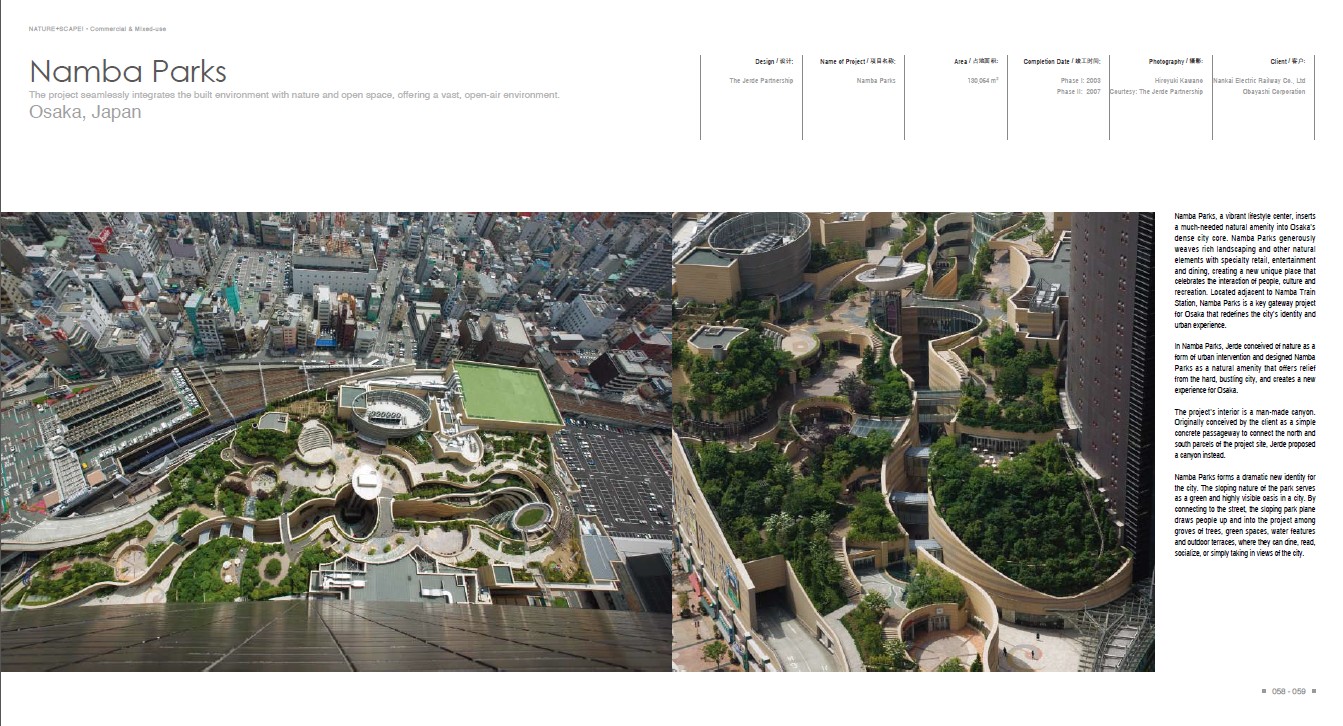The width and height of the screenshot is (1343, 726).
Task: Click the small square marker left of page number
Action: tap(1266, 691)
